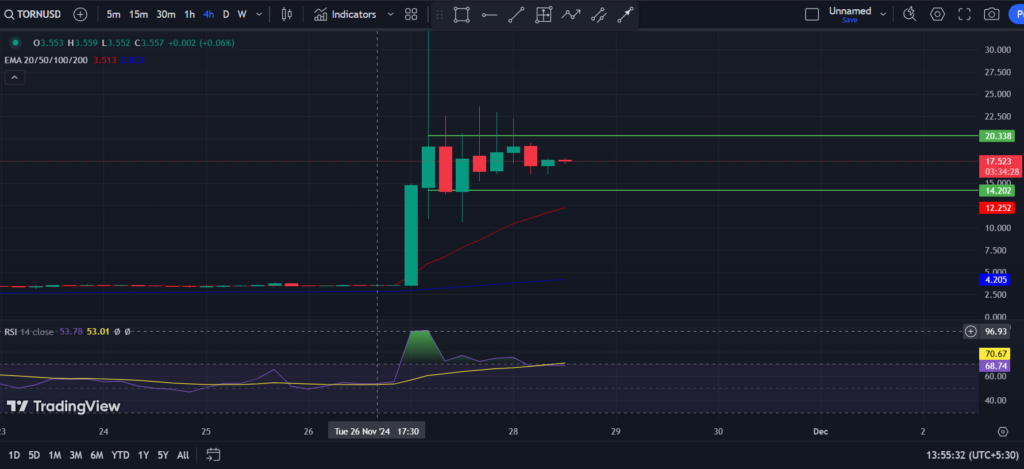
Task: Click the plus button beside 96.93 on price scale
Action: tap(971, 331)
